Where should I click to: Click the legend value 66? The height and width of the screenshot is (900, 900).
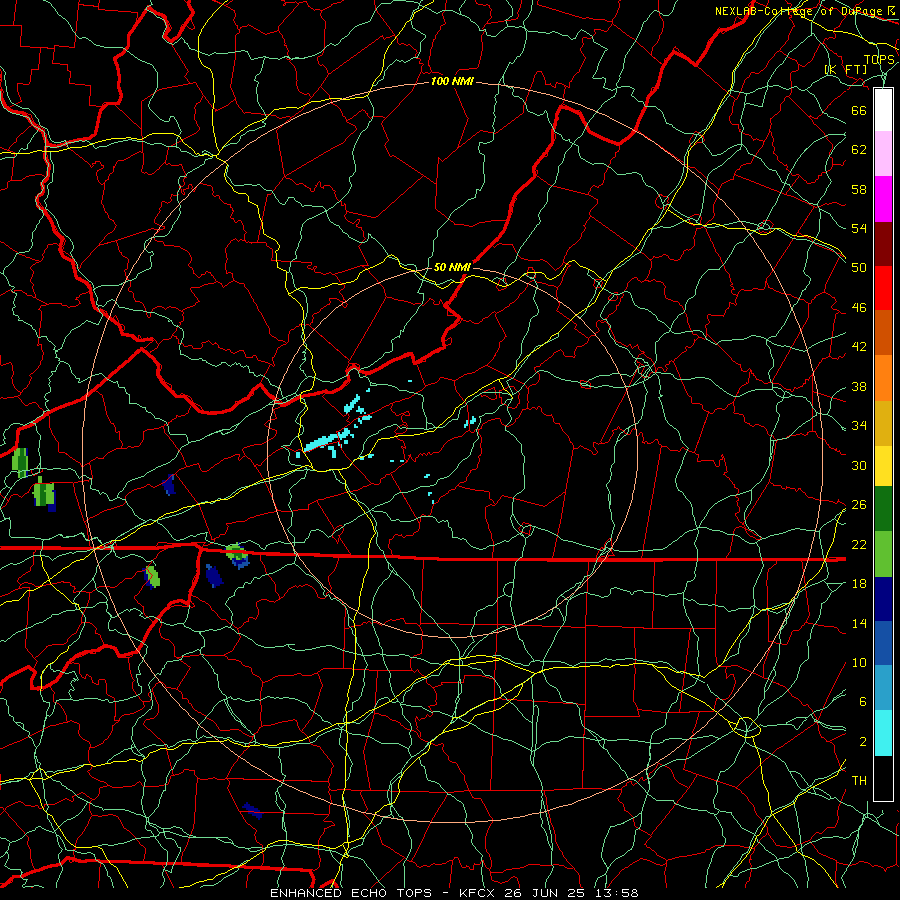859,110
